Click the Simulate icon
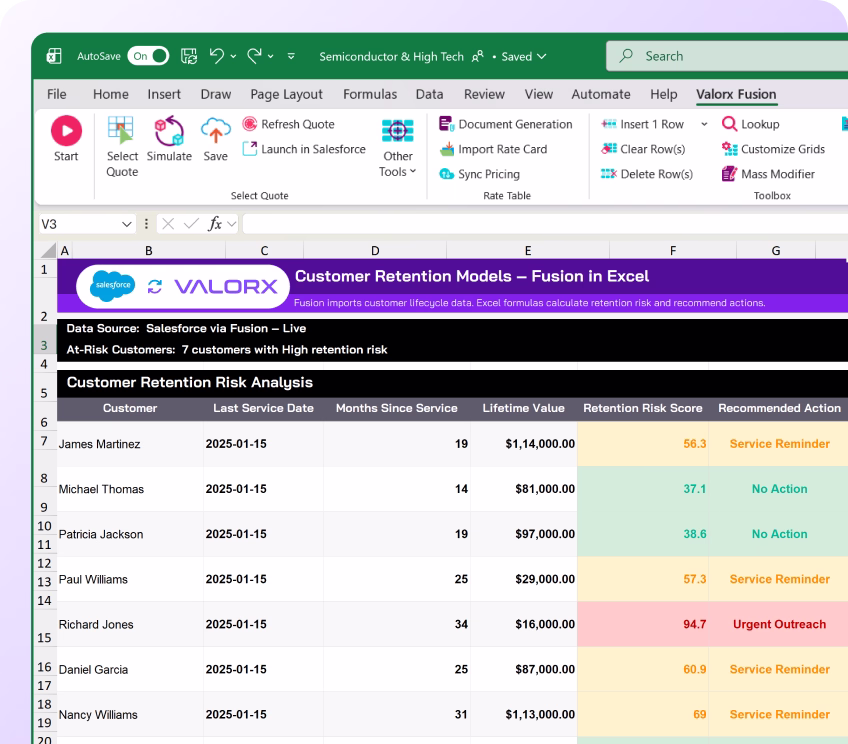This screenshot has width=848, height=744. (169, 131)
